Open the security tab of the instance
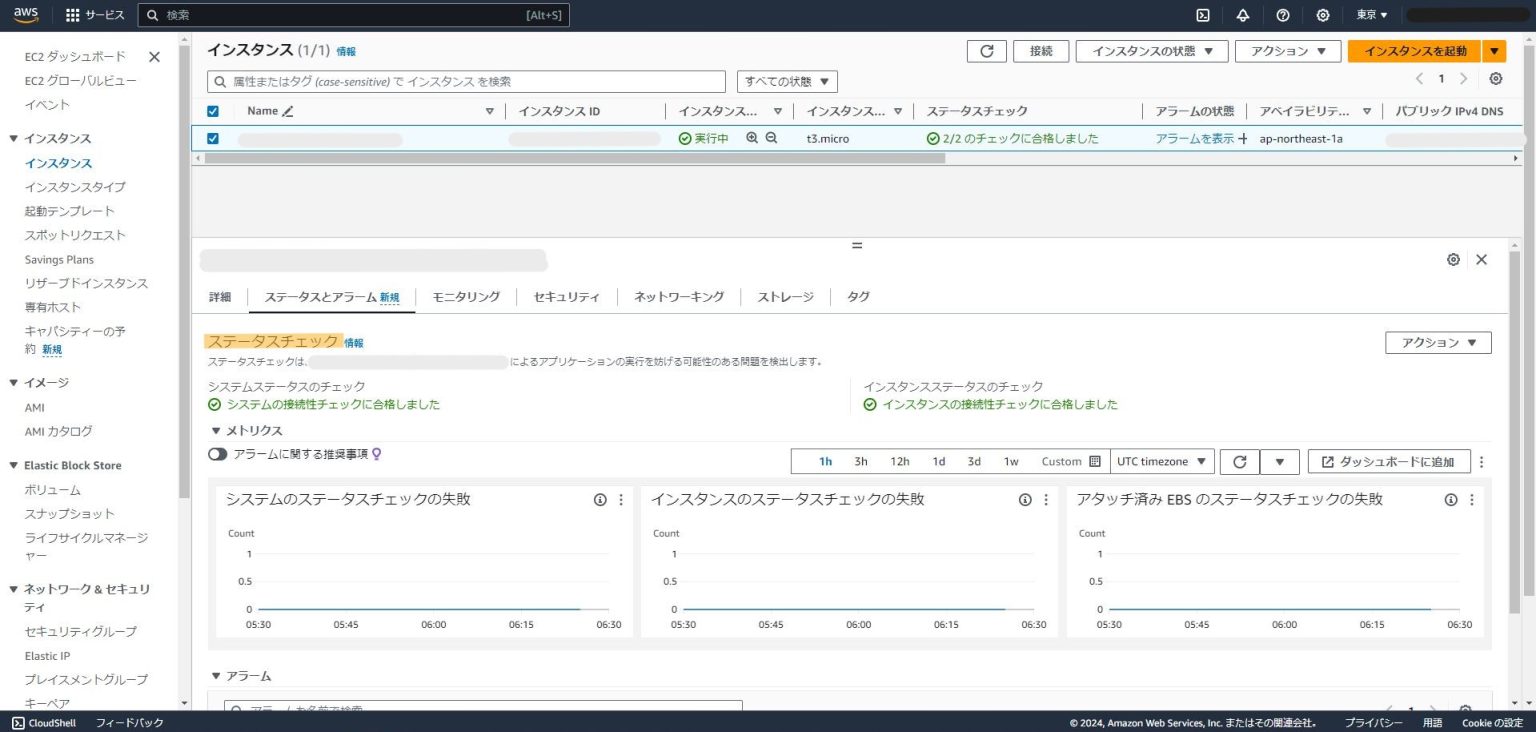Viewport: 1536px width, 732px height. tap(566, 296)
